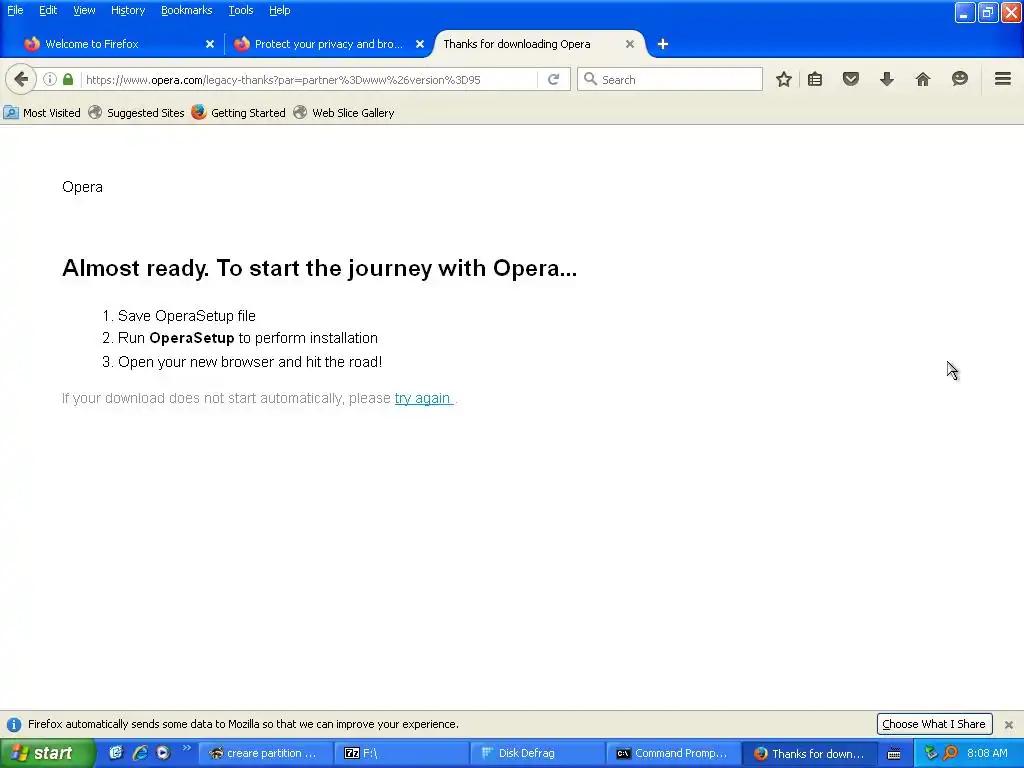Open the Getting Started bookmark
Screen dimensions: 1024x768
pyautogui.click(x=238, y=113)
